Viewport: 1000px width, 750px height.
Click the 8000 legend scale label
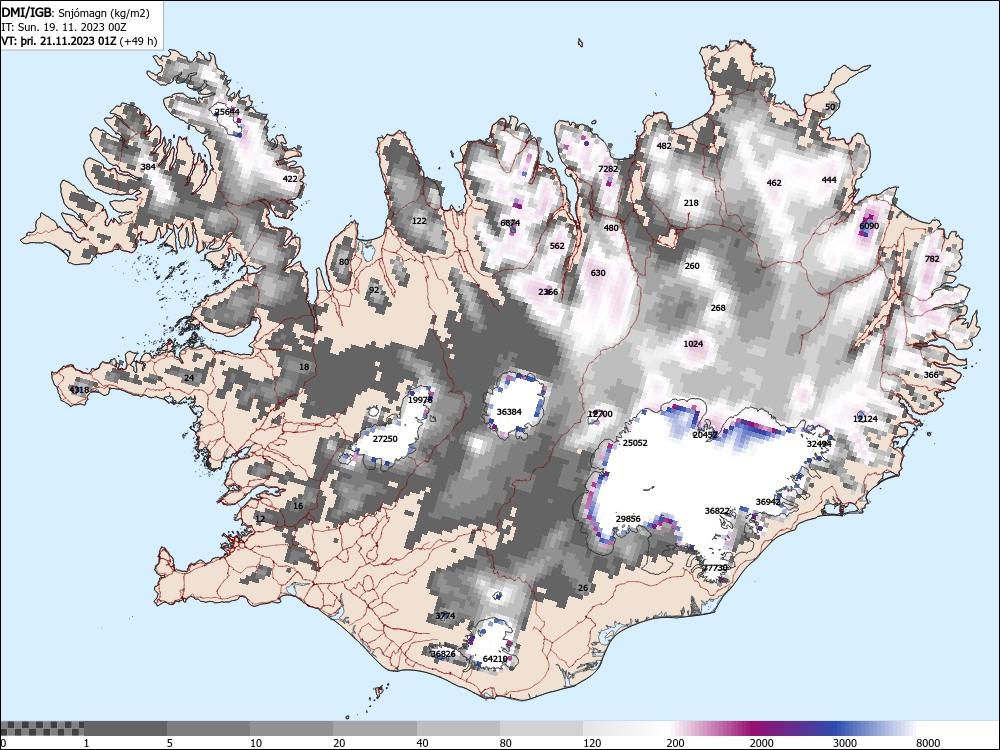(x=928, y=743)
